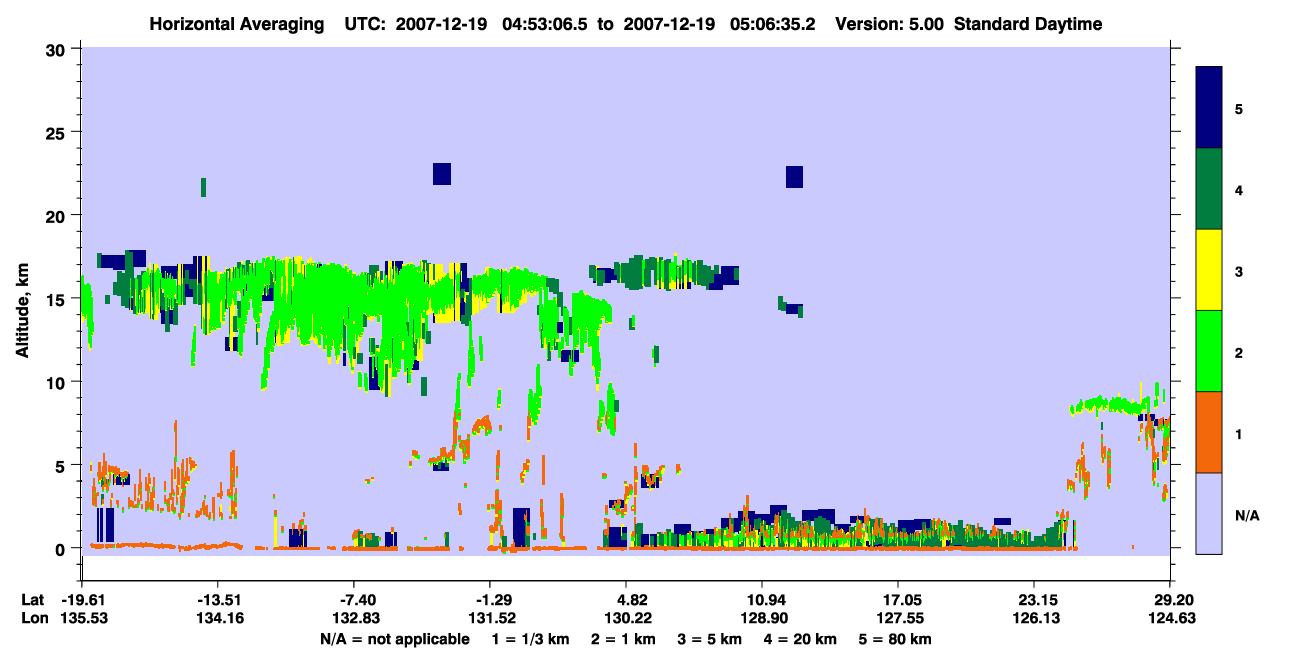Click the 'Lon' row label
The height and width of the screenshot is (667, 1300).
(x=33, y=618)
